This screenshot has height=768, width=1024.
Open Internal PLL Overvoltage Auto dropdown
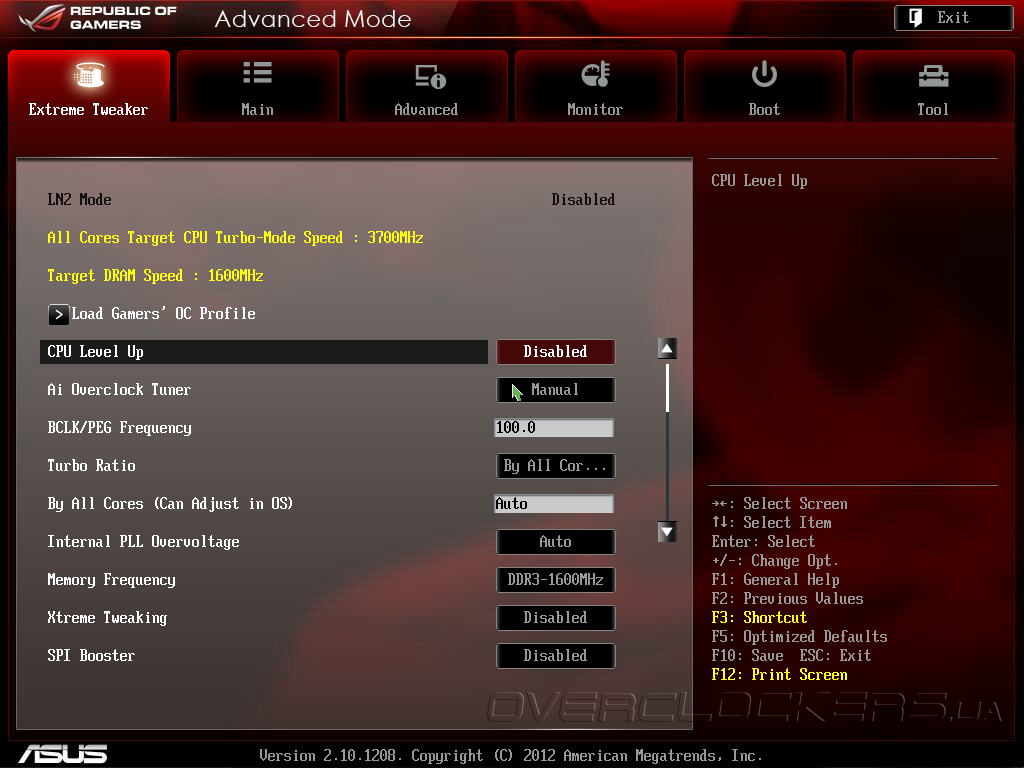pyautogui.click(x=556, y=542)
